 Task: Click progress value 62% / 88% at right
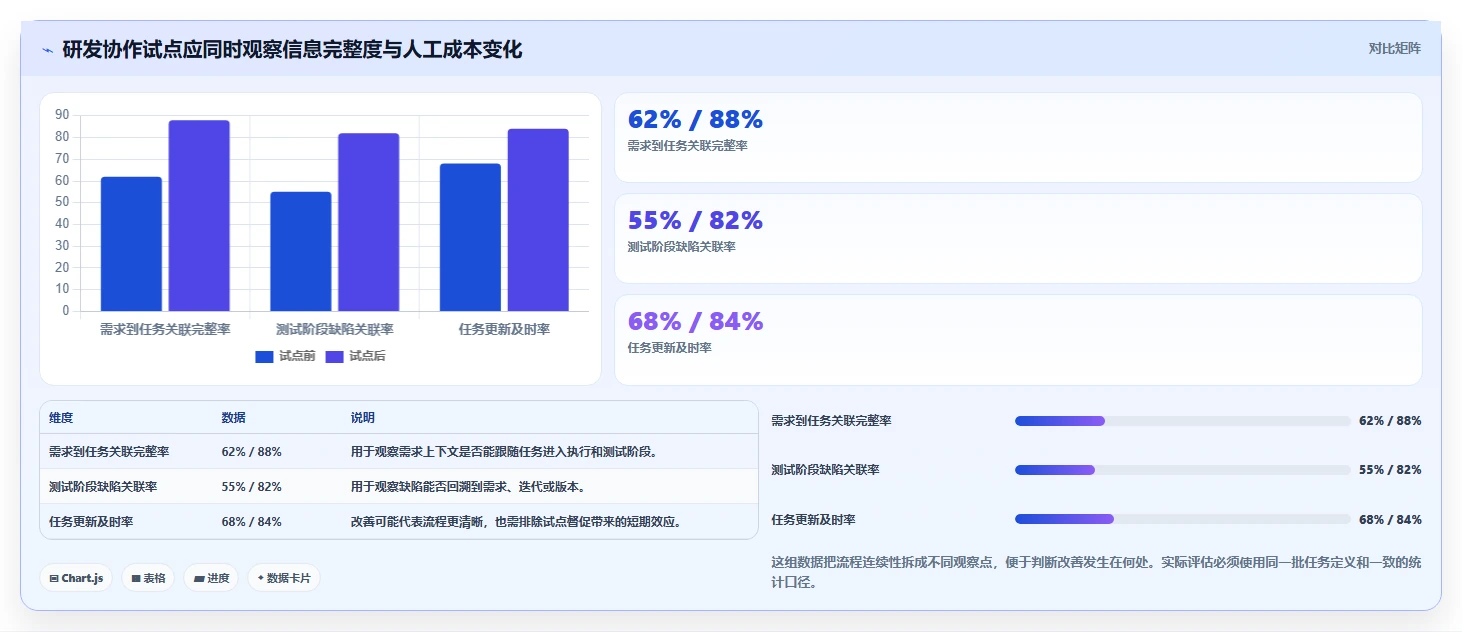click(1390, 421)
